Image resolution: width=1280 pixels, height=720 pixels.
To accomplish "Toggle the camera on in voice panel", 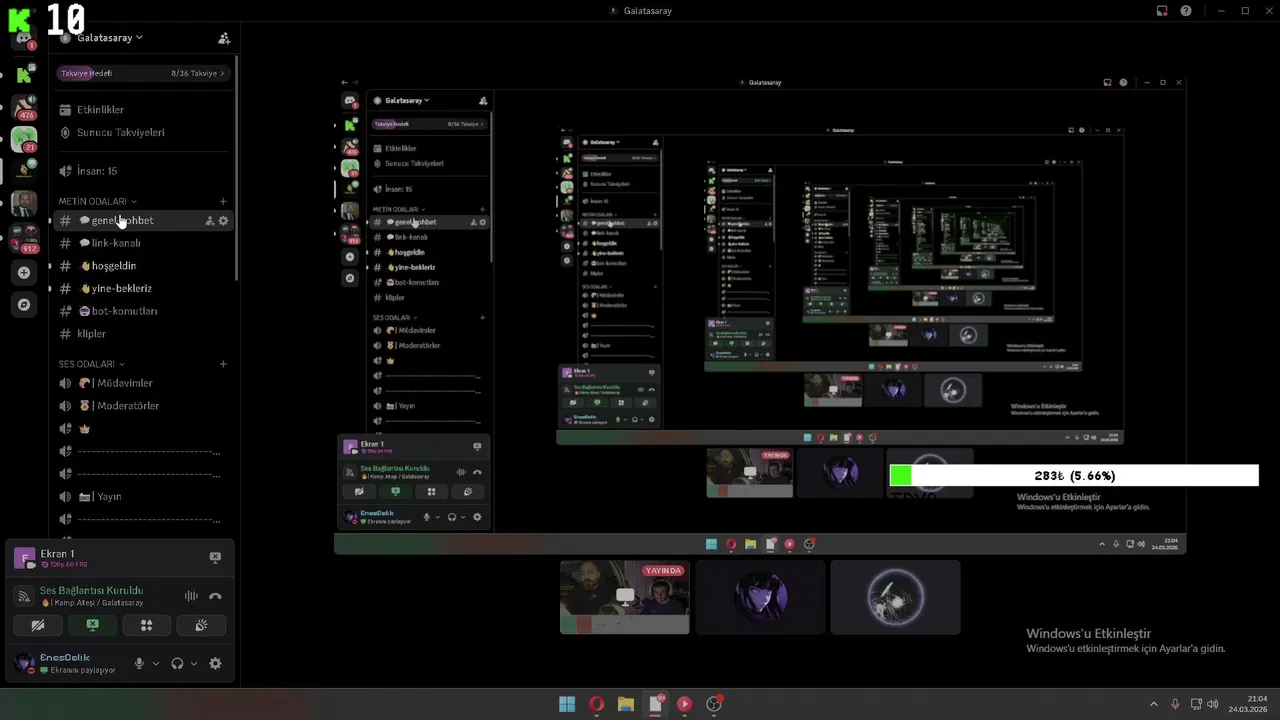I will pyautogui.click(x=38, y=625).
